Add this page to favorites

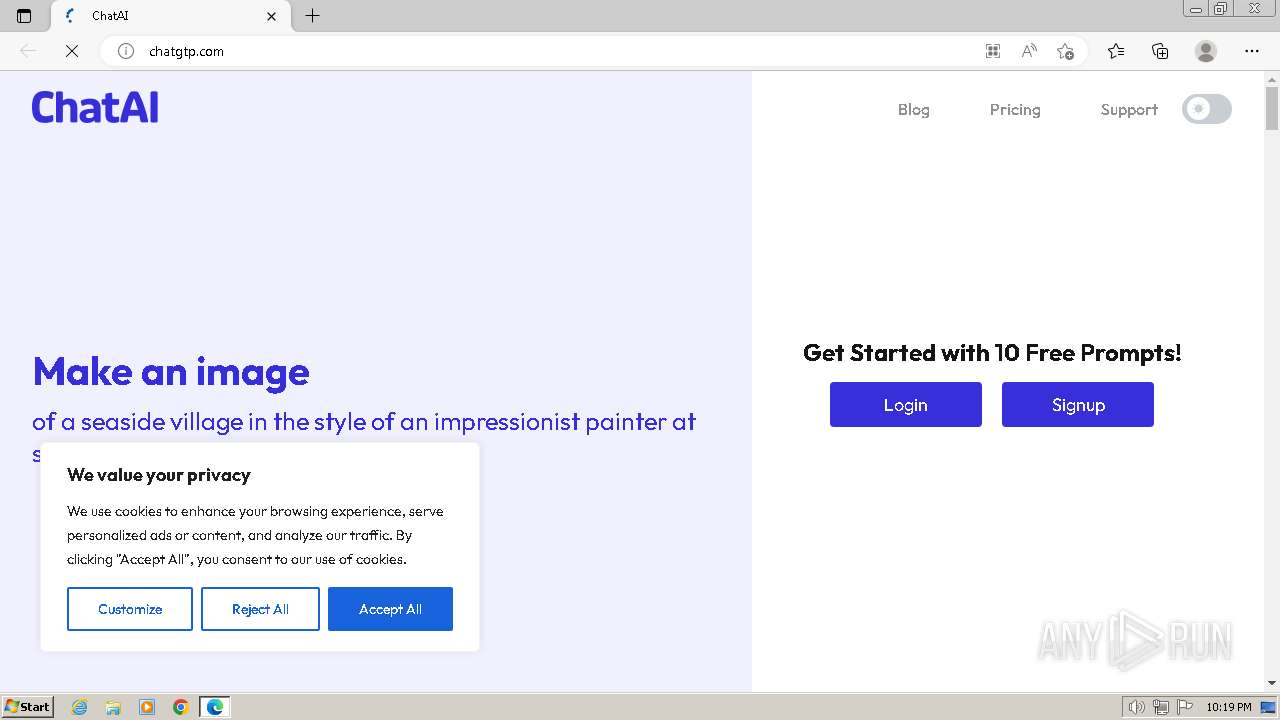(x=1065, y=51)
